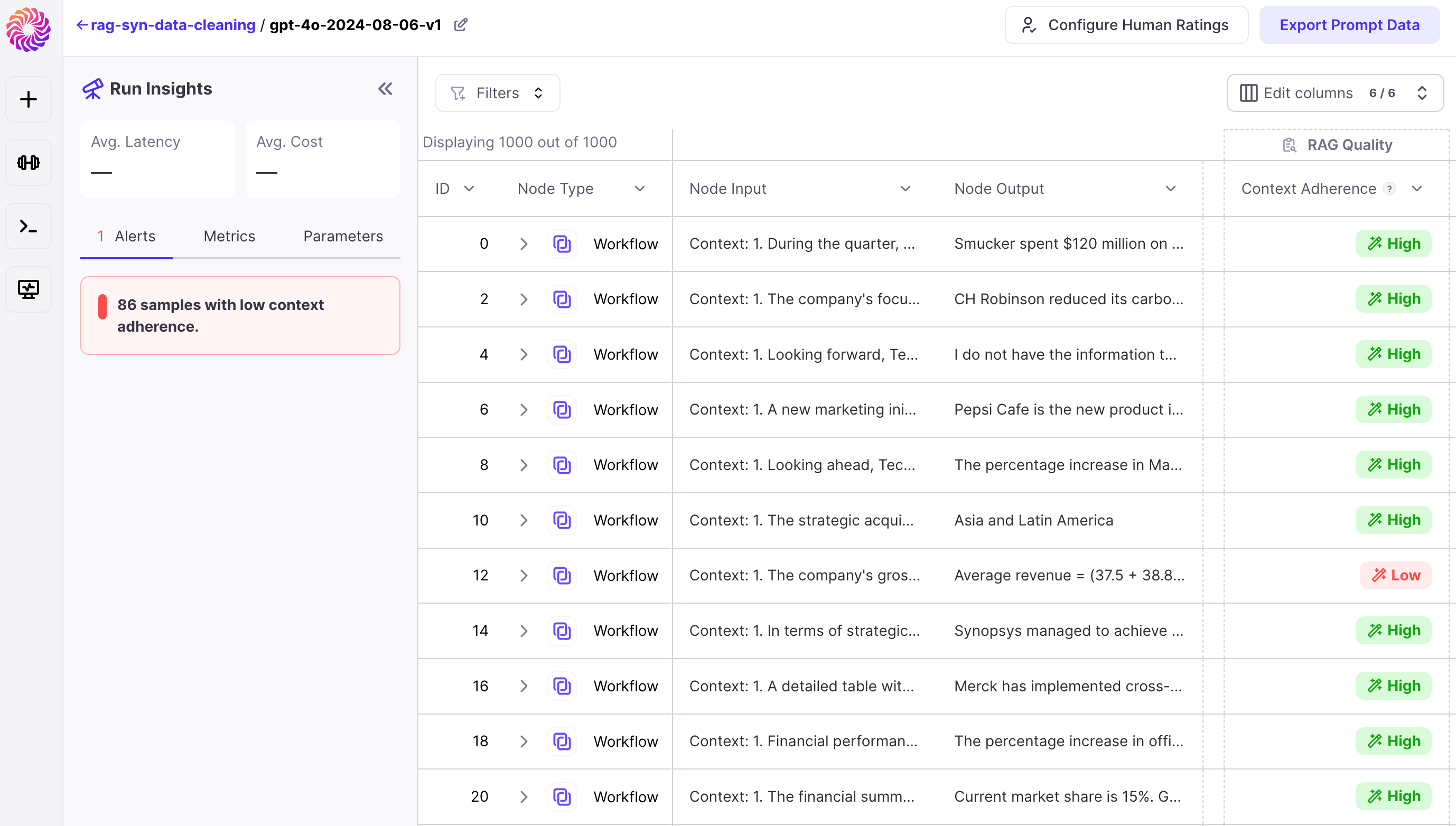Click input 'Context: 1. Looking ahead, Tec...'

click(802, 465)
